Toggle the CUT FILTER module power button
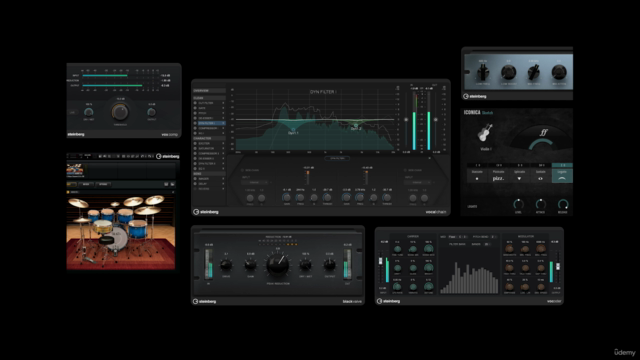The width and height of the screenshot is (640, 360). click(196, 103)
